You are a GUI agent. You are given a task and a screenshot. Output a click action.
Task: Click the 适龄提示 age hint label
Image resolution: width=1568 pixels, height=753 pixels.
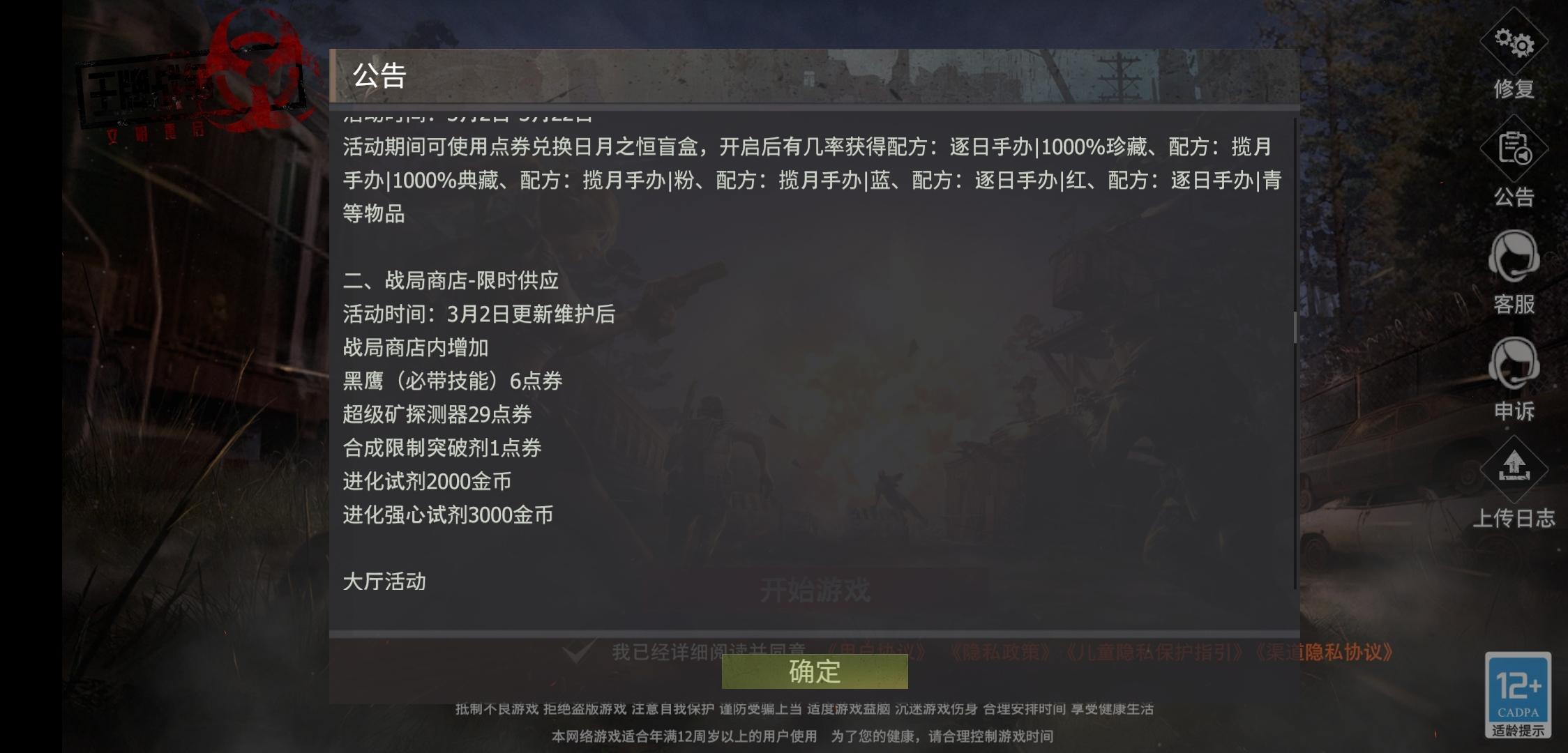click(1518, 731)
